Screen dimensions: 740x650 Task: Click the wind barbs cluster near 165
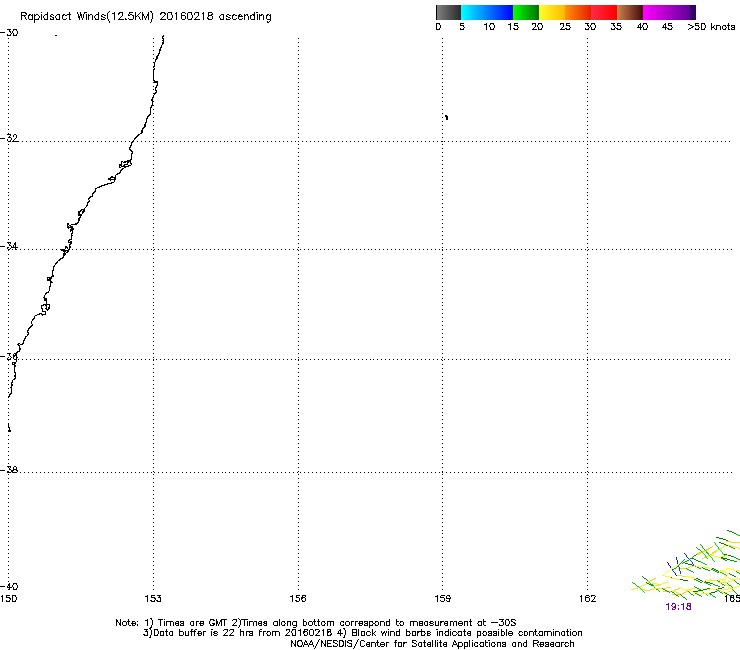687,564
